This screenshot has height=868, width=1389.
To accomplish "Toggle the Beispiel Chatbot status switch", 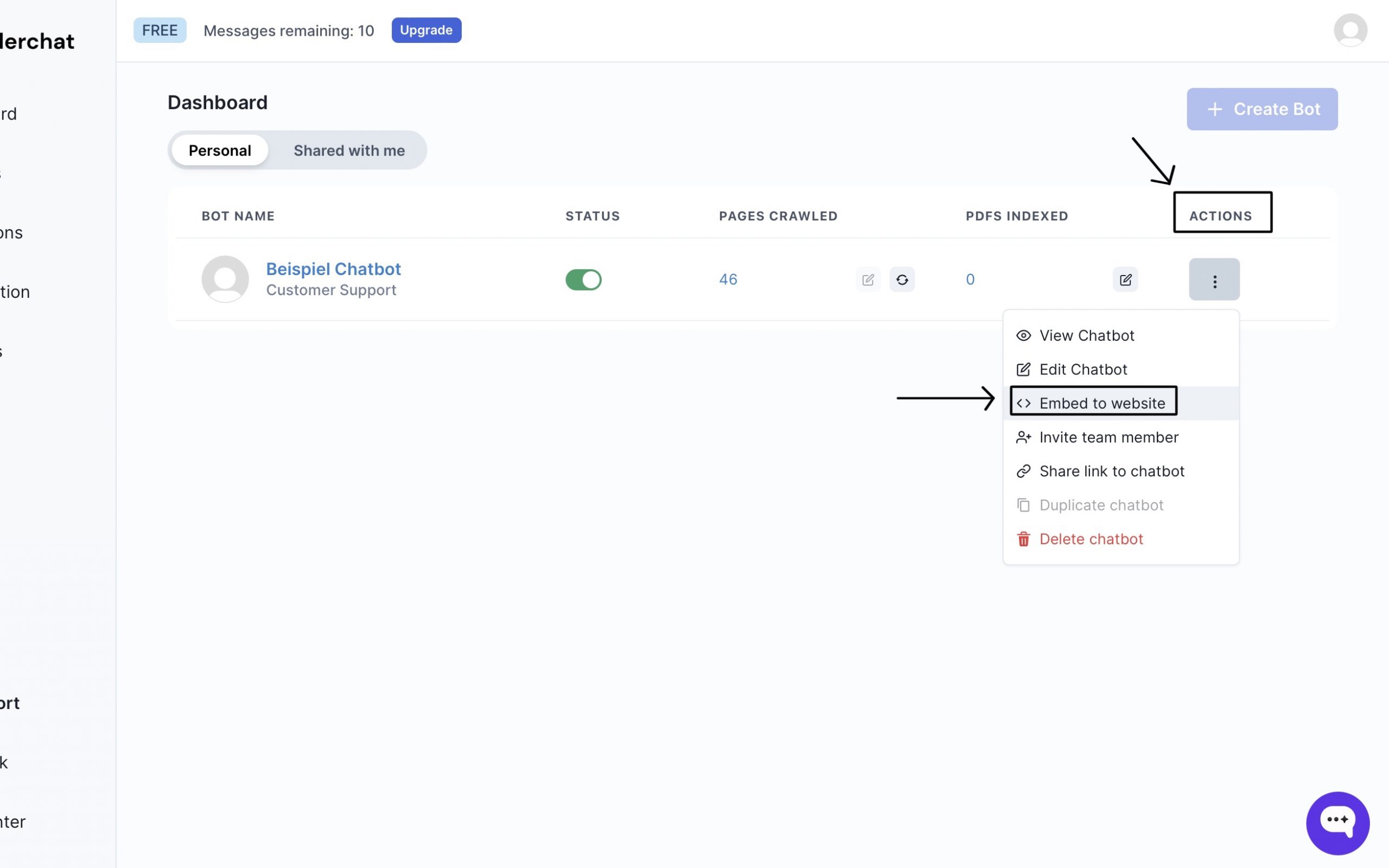I will point(583,279).
